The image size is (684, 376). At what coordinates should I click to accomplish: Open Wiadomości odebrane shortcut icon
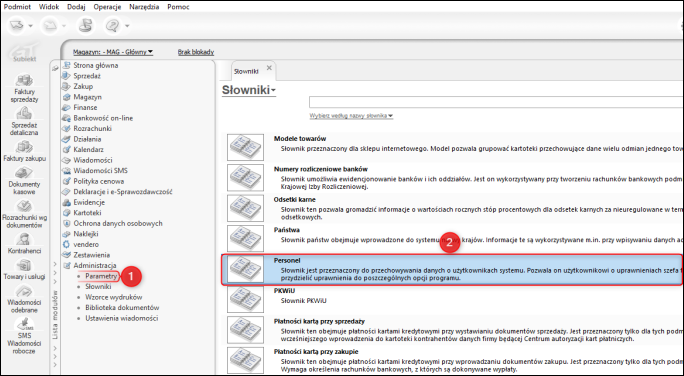coord(24,291)
